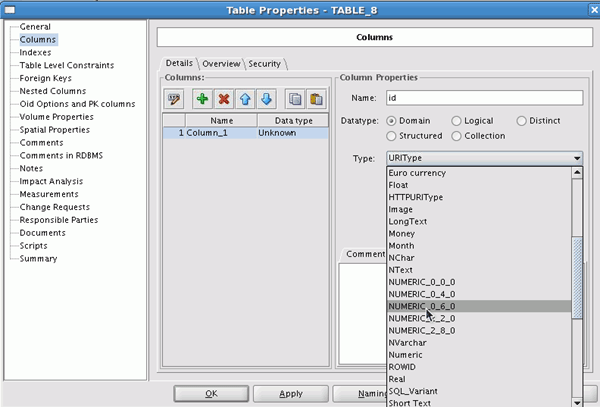Delete selected column with red X
The image size is (600, 407).
coord(224,99)
